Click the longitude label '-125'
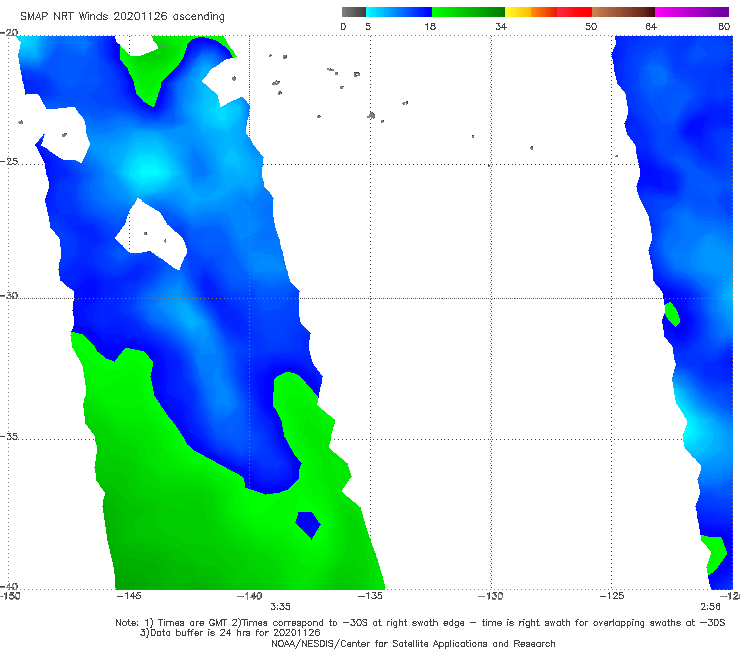740x650 pixels. pos(612,596)
